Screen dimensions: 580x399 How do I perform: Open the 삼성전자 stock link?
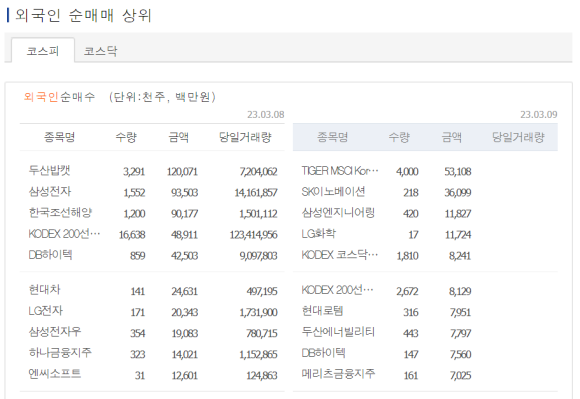50,192
